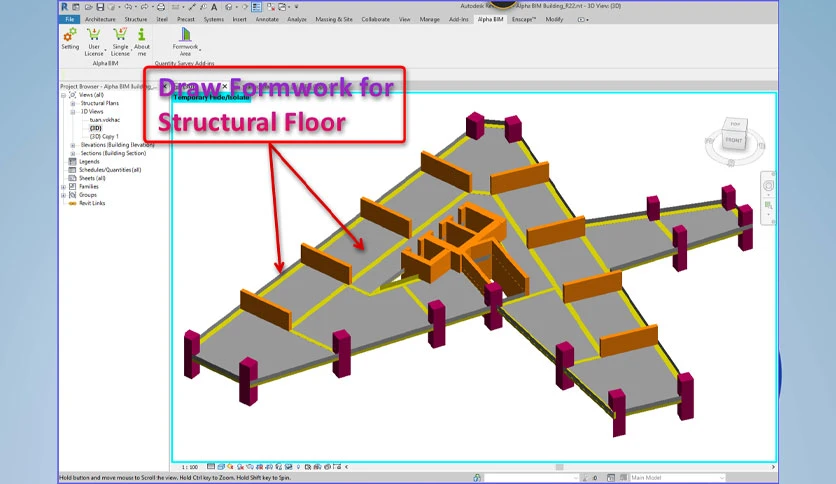Click the 1 : 100 view scale

click(x=189, y=467)
